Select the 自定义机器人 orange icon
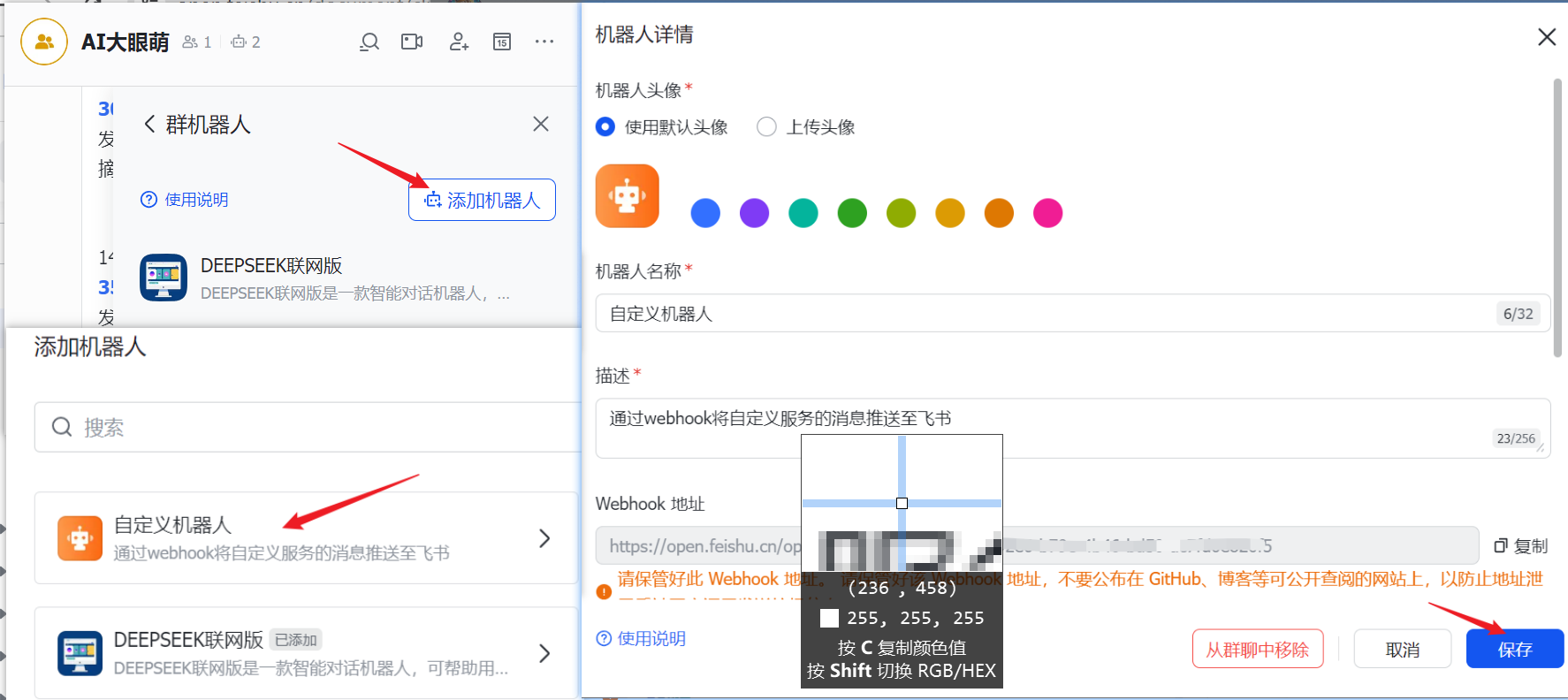This screenshot has width=1568, height=700. (x=80, y=538)
